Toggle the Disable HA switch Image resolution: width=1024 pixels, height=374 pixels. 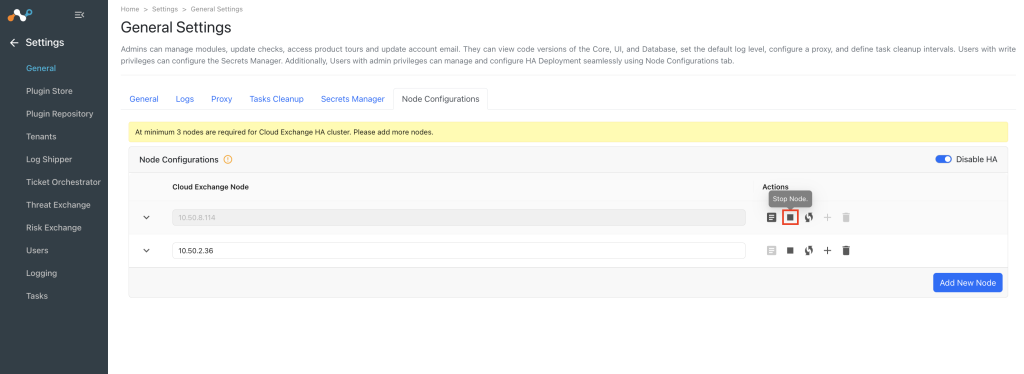pos(943,159)
